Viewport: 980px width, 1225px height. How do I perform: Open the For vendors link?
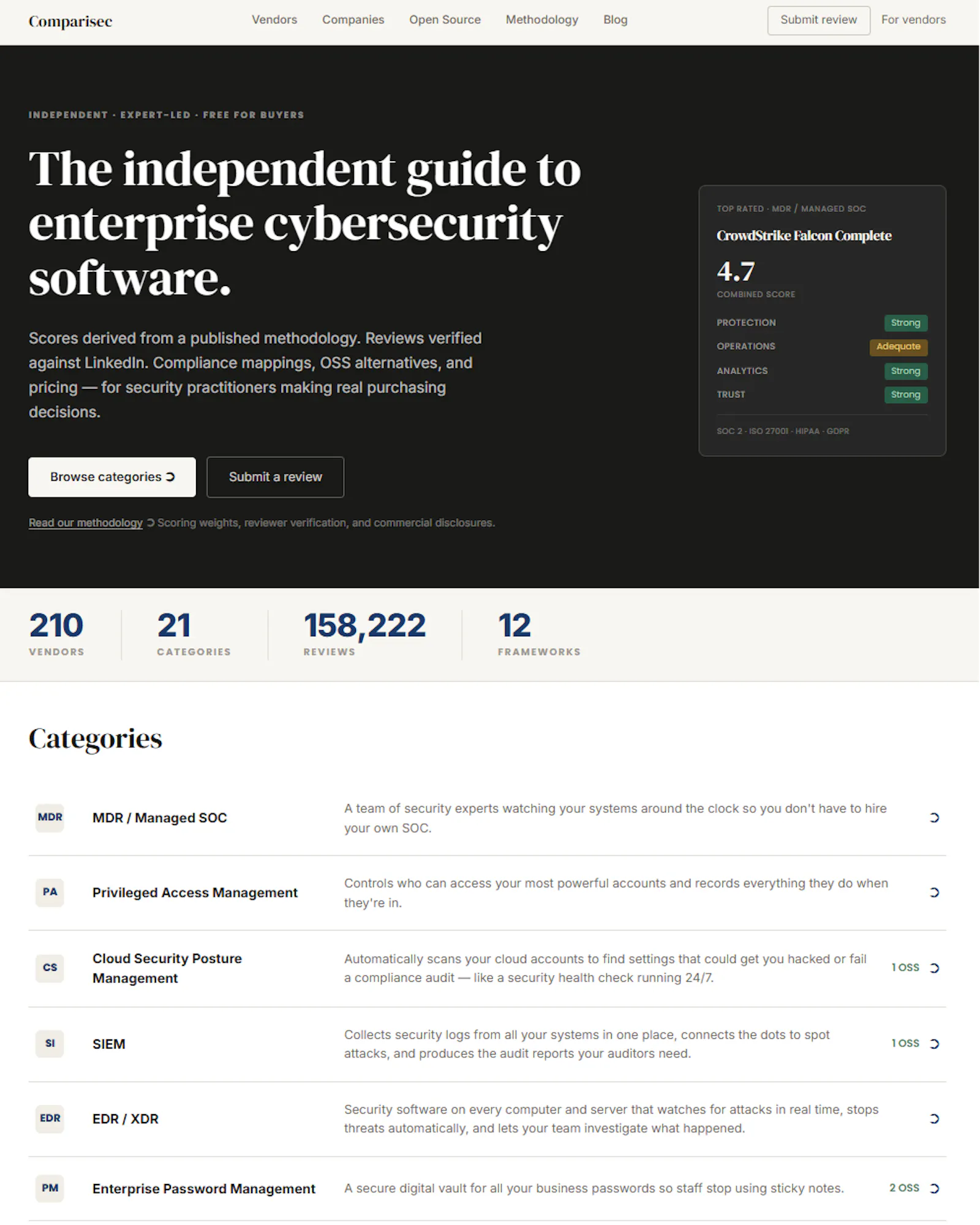coord(913,20)
